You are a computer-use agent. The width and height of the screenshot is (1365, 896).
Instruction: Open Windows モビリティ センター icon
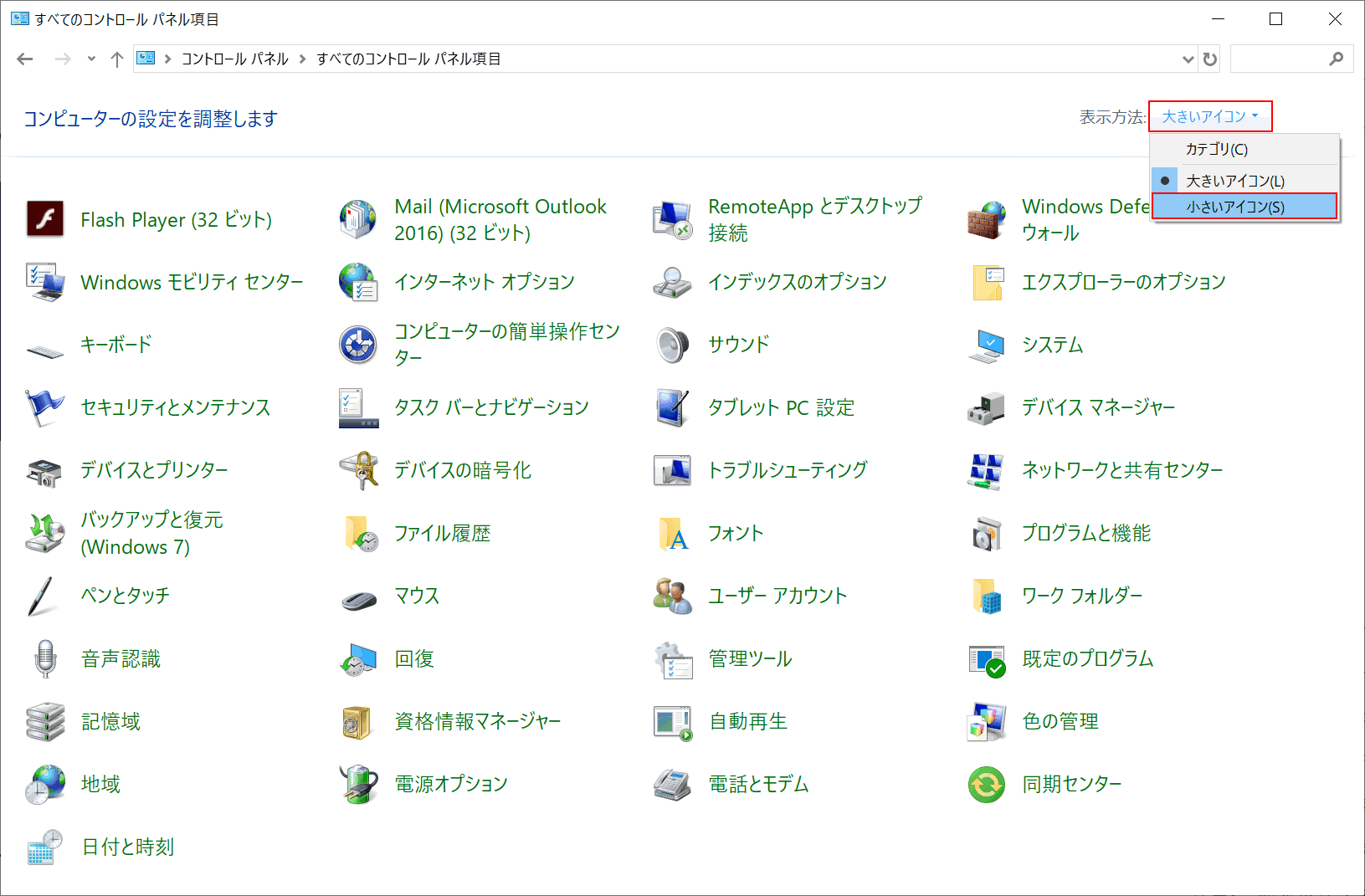pos(45,282)
